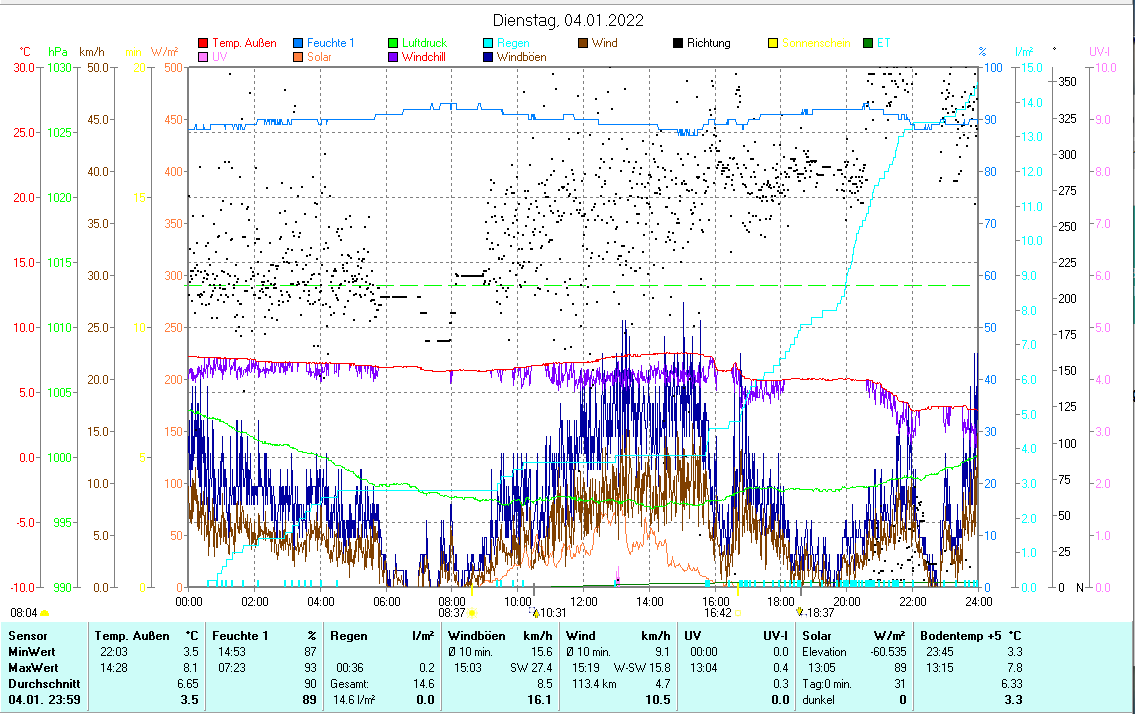This screenshot has width=1135, height=714.
Task: Click the purple Windchill legend swatch
Action: tap(392, 57)
